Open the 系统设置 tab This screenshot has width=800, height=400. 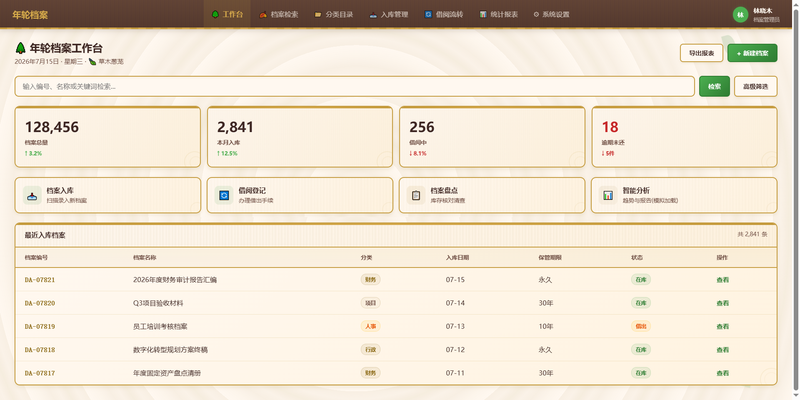click(552, 14)
